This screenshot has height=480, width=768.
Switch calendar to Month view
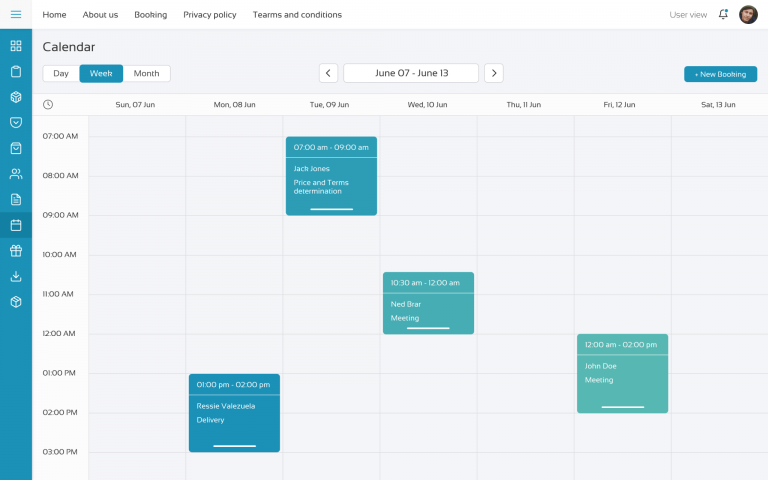(146, 73)
